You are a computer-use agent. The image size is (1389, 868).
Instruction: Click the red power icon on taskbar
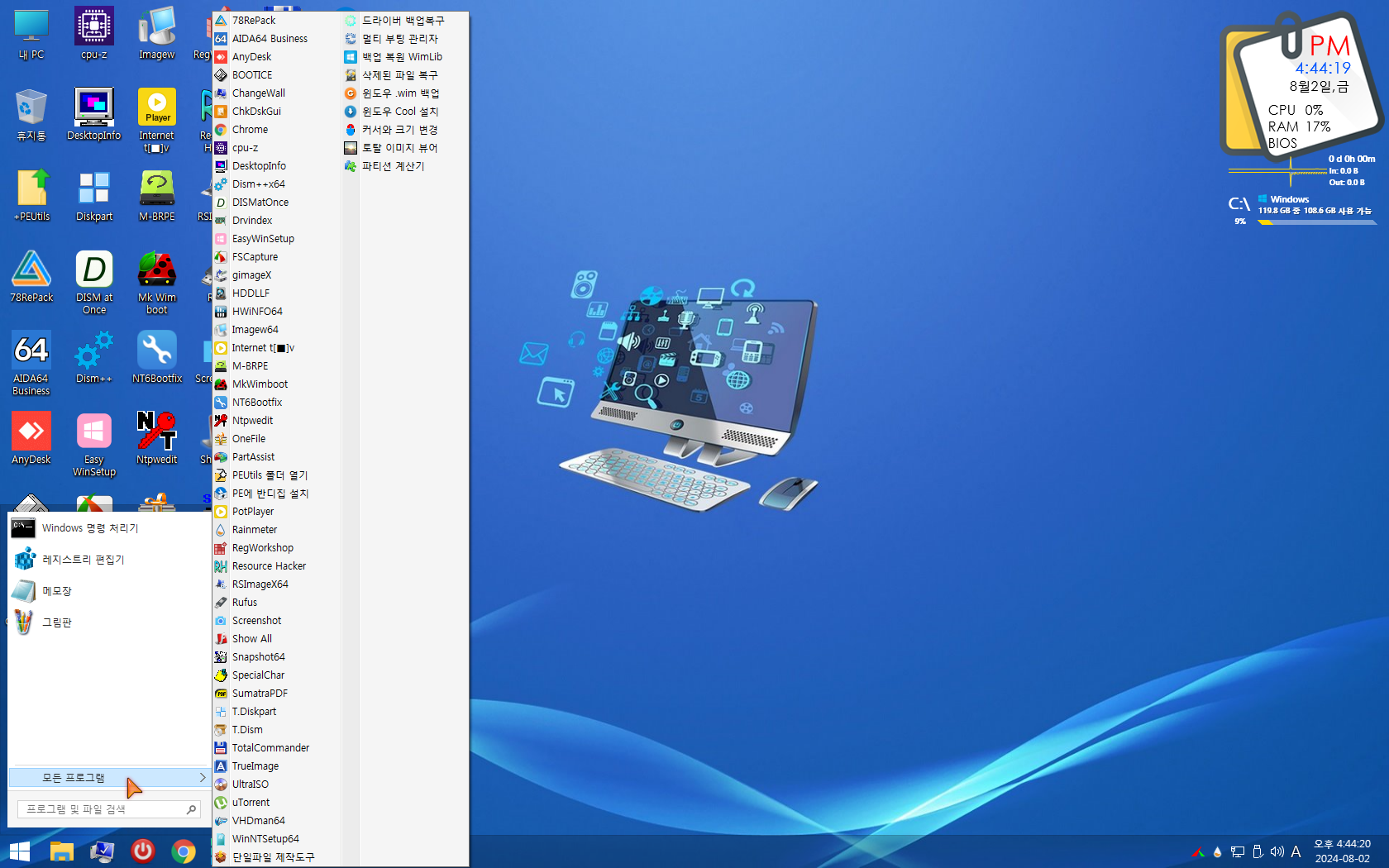[x=142, y=851]
